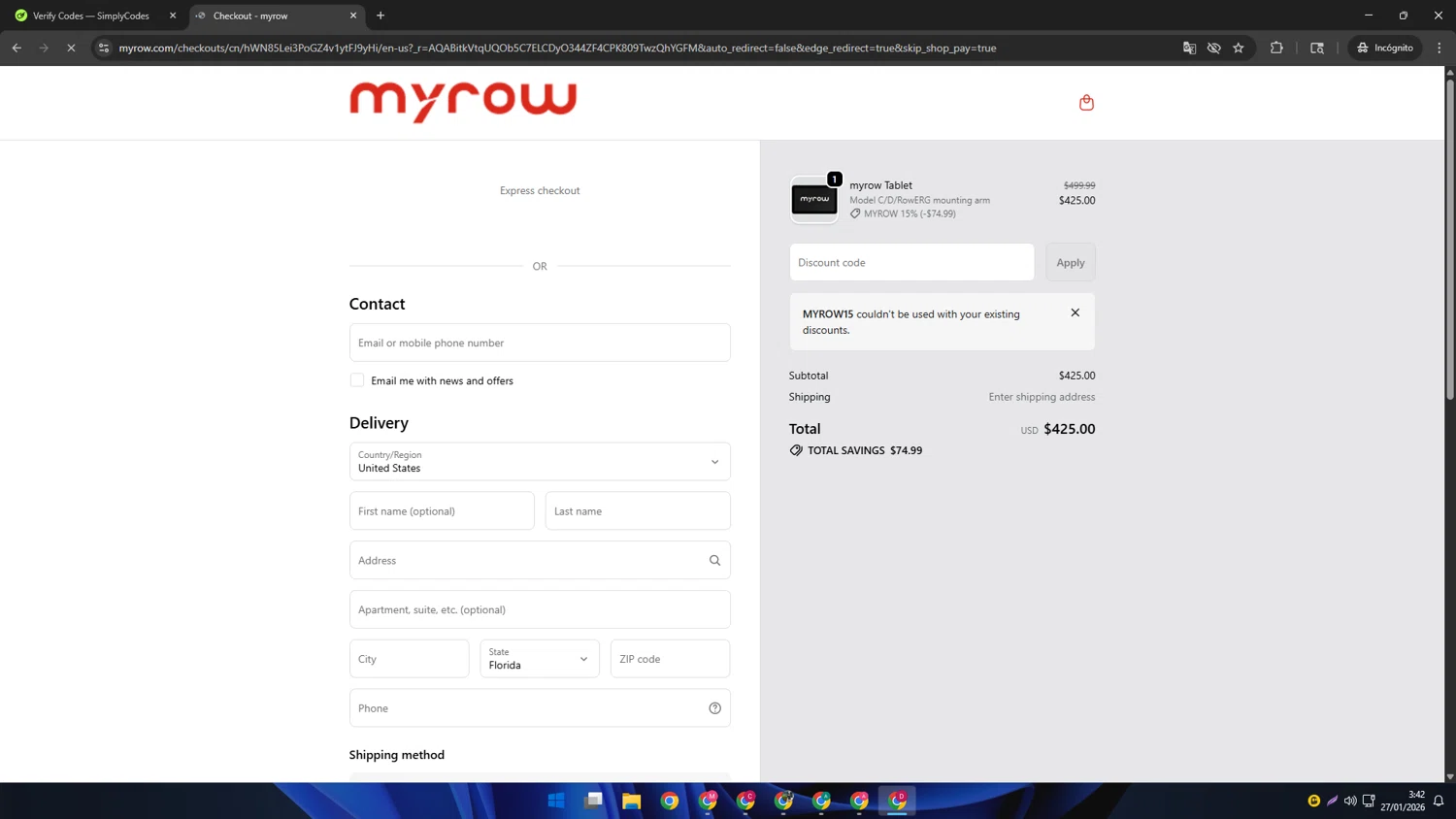Close the Checkout - myrow tab

(x=353, y=16)
